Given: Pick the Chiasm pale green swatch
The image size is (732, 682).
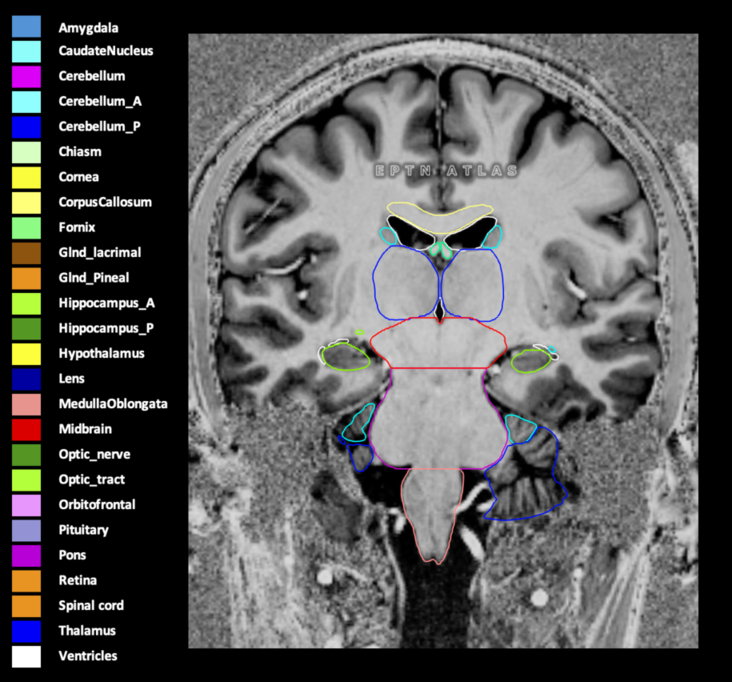Looking at the screenshot, I should click(x=26, y=153).
